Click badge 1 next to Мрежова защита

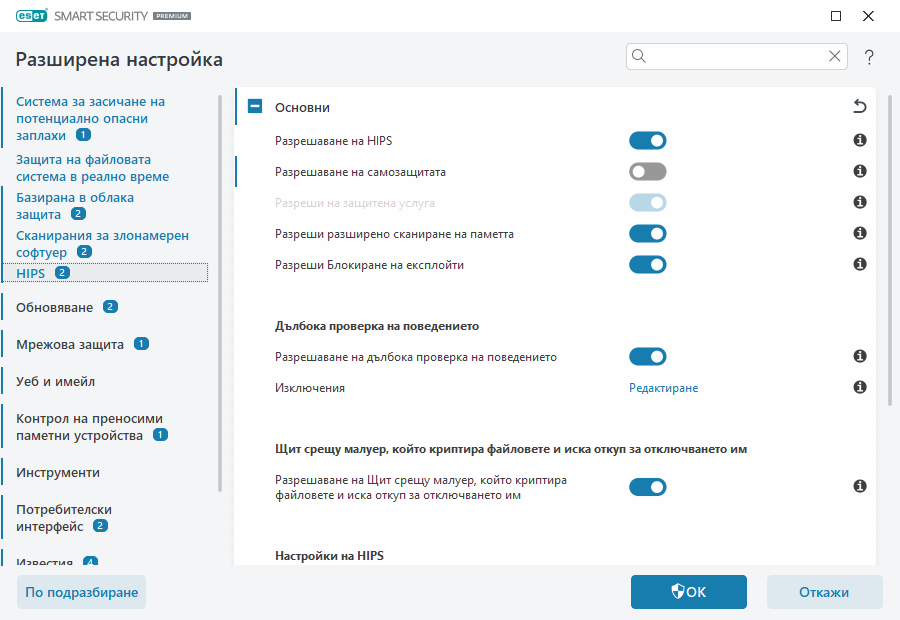(141, 344)
